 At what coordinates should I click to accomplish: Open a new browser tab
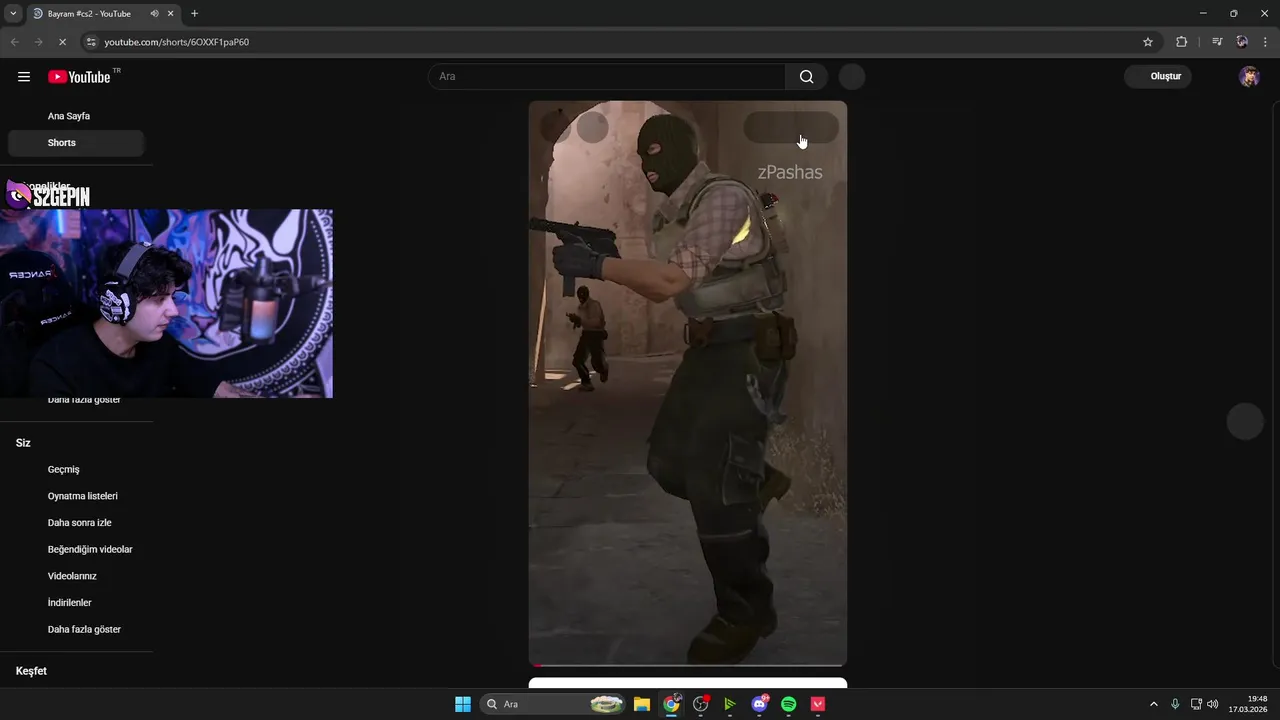[194, 14]
